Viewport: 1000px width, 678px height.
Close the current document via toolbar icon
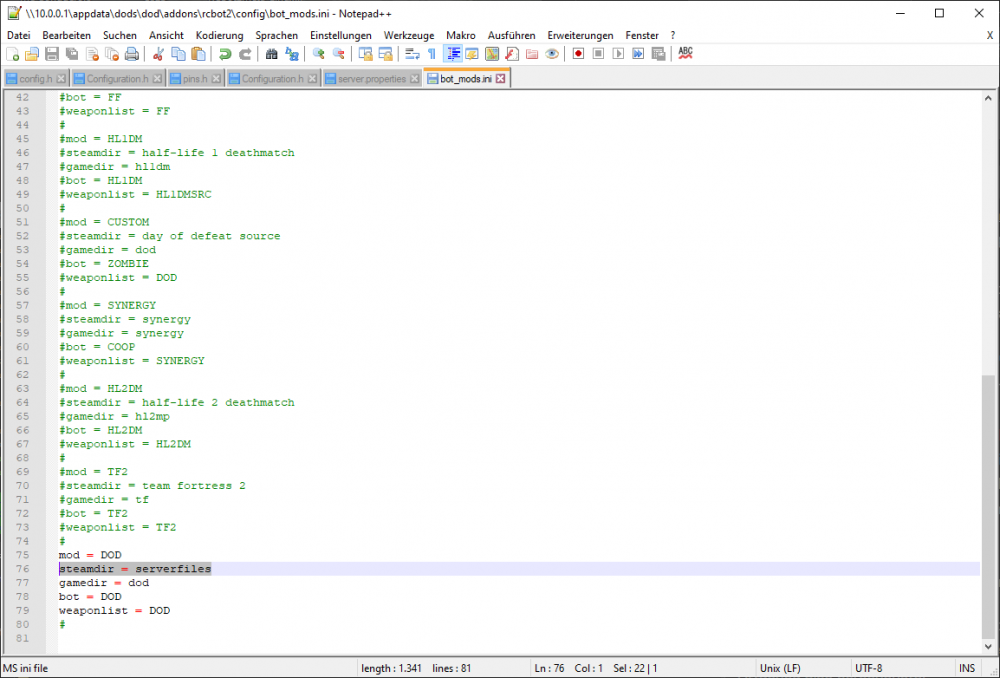pos(92,54)
